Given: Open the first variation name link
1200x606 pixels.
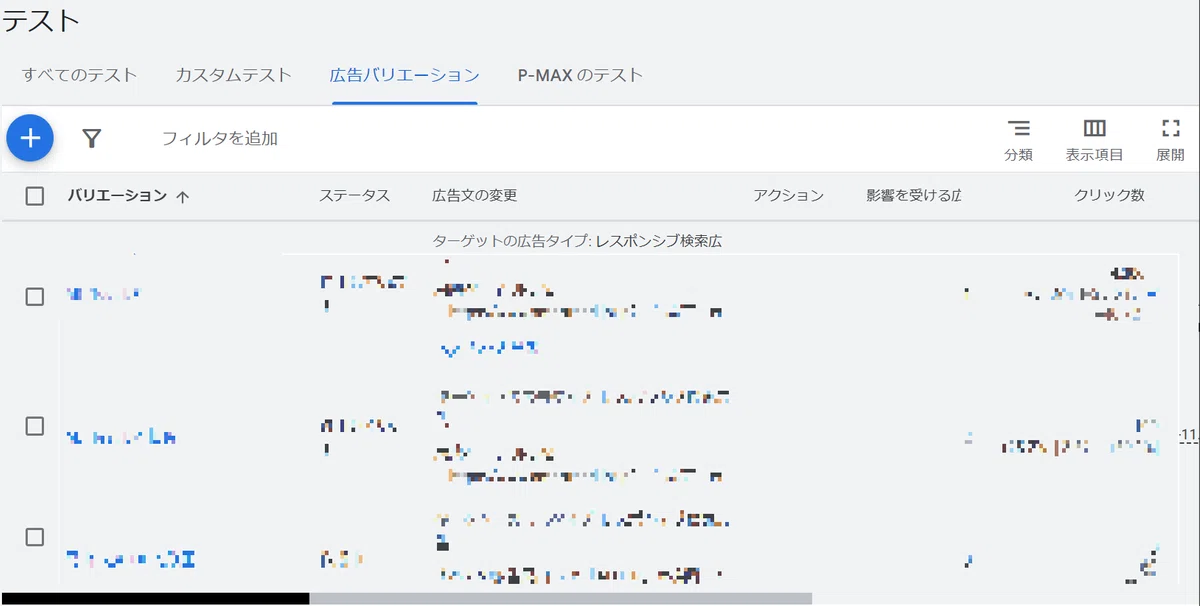Looking at the screenshot, I should (x=103, y=294).
